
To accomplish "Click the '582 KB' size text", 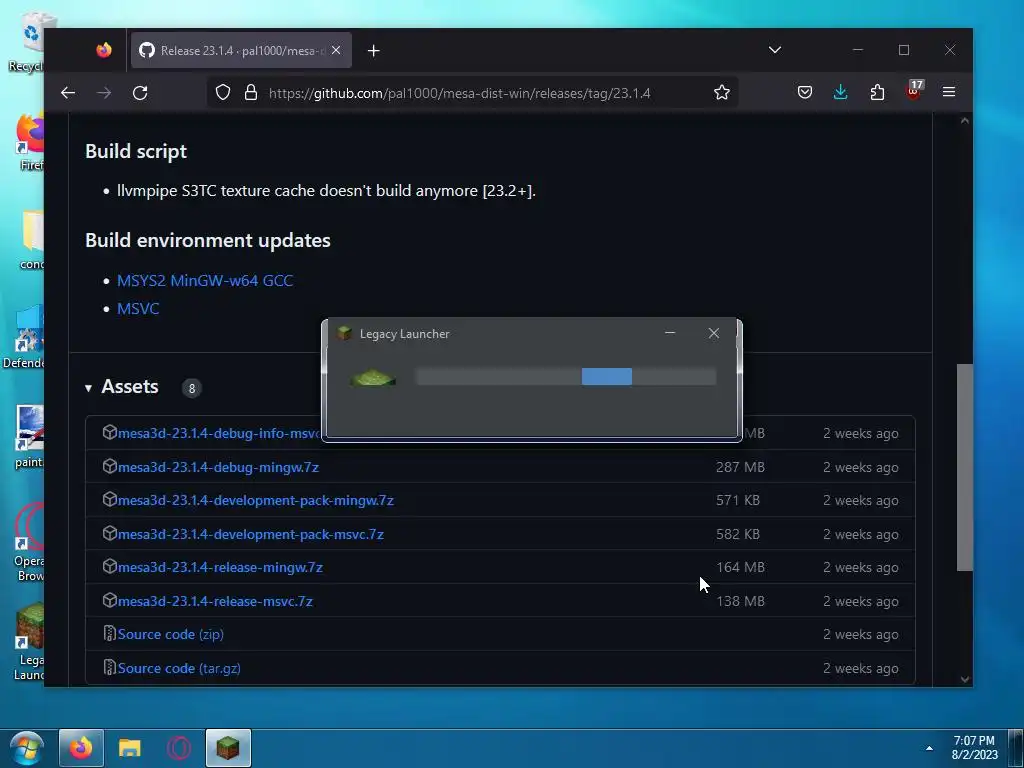I will tap(738, 535).
